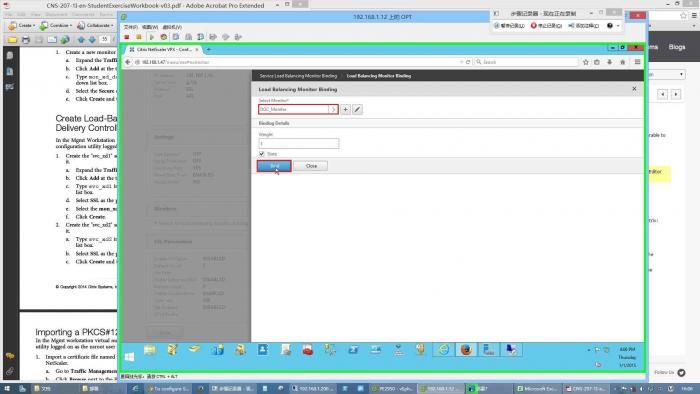Click the open folder icon in Acrobat
This screenshot has width=700, height=394.
point(12,40)
